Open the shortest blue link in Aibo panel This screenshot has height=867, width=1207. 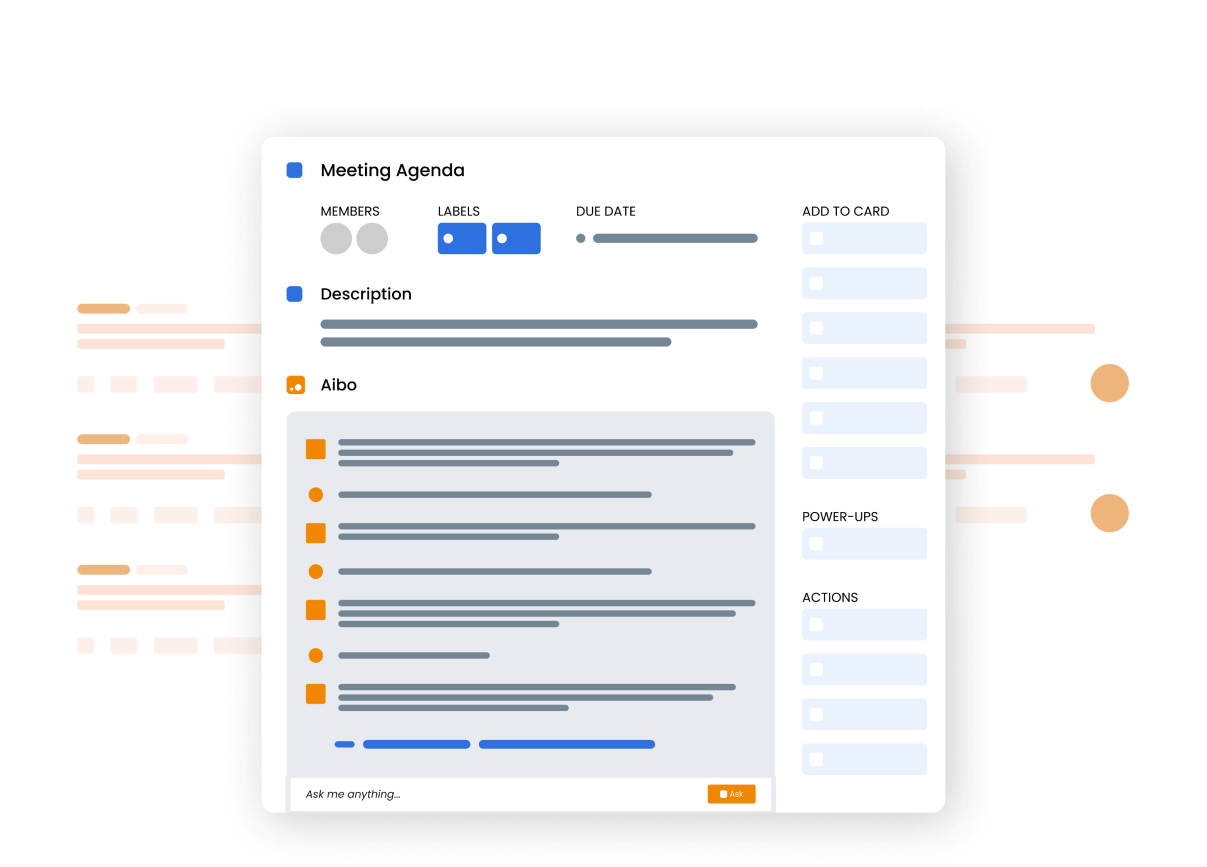pos(344,744)
